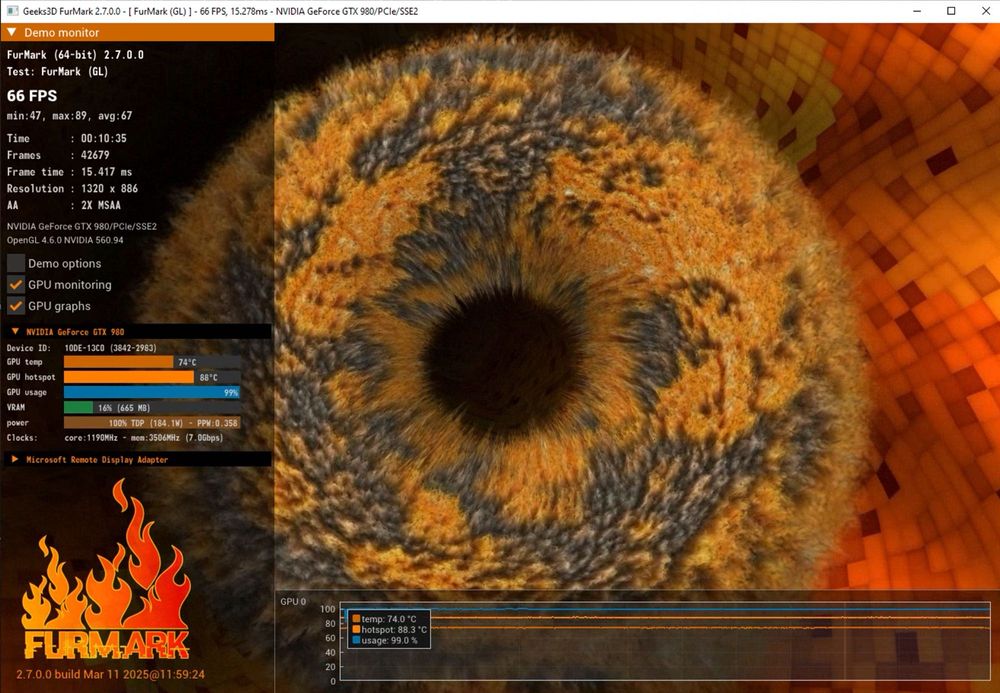The width and height of the screenshot is (1000, 693).
Task: Click the GPU temp 74°C bar
Action: click(x=152, y=361)
